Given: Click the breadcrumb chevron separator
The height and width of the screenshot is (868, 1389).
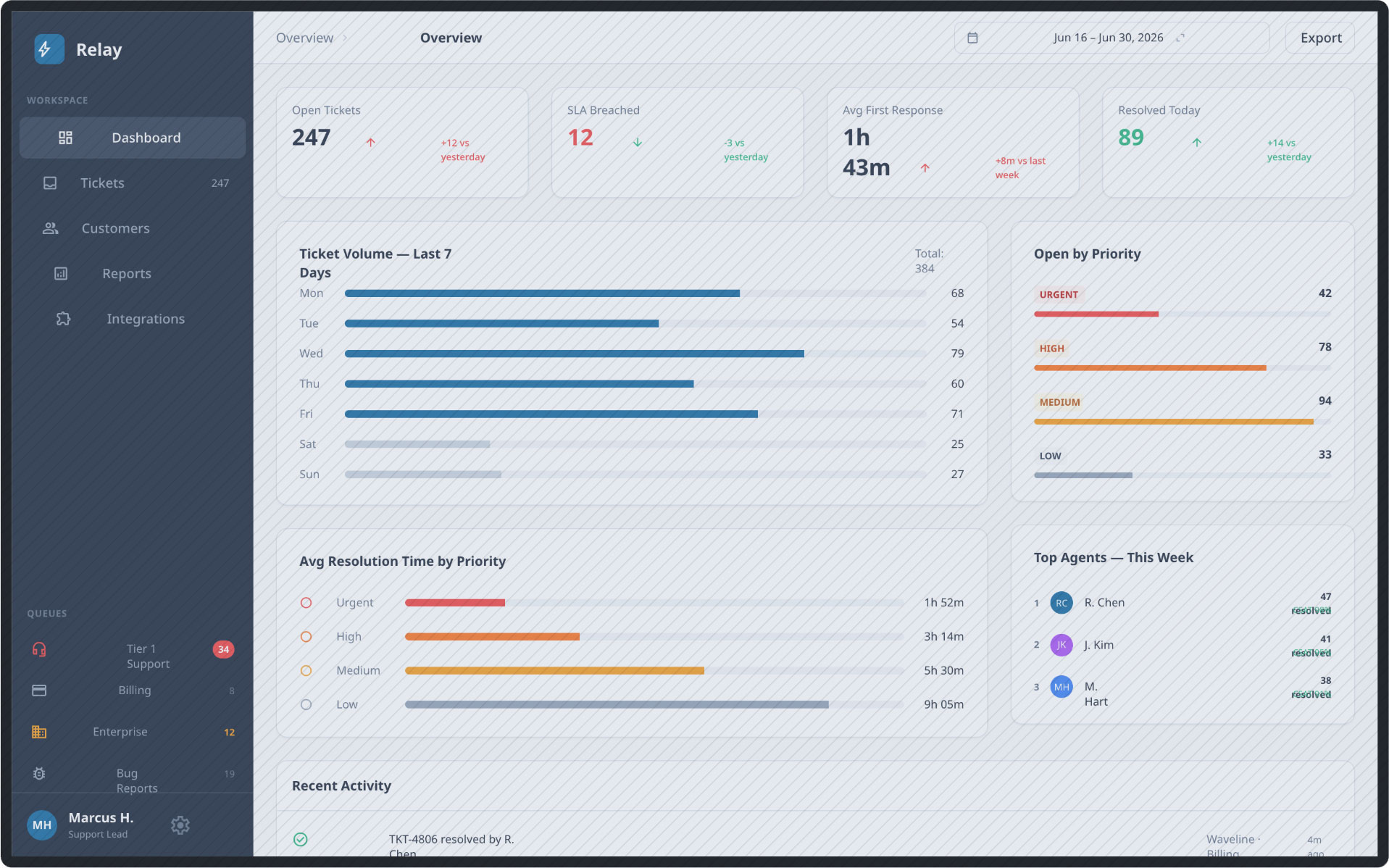Looking at the screenshot, I should pos(345,38).
